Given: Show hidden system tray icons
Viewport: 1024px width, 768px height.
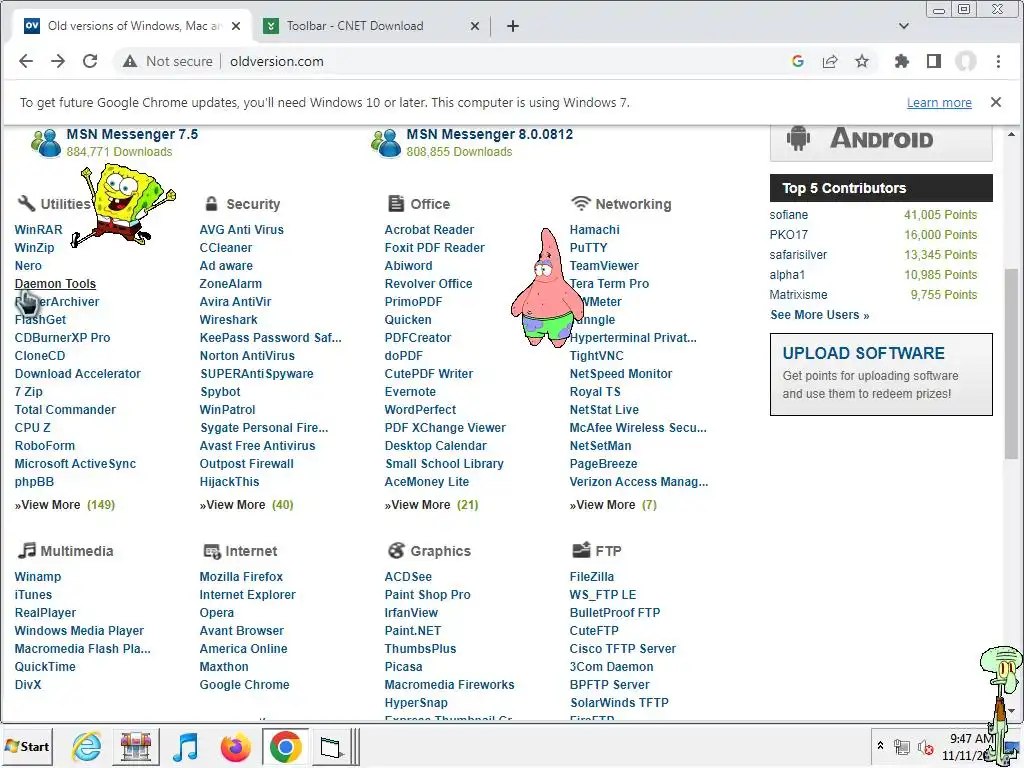Looking at the screenshot, I should 880,745.
